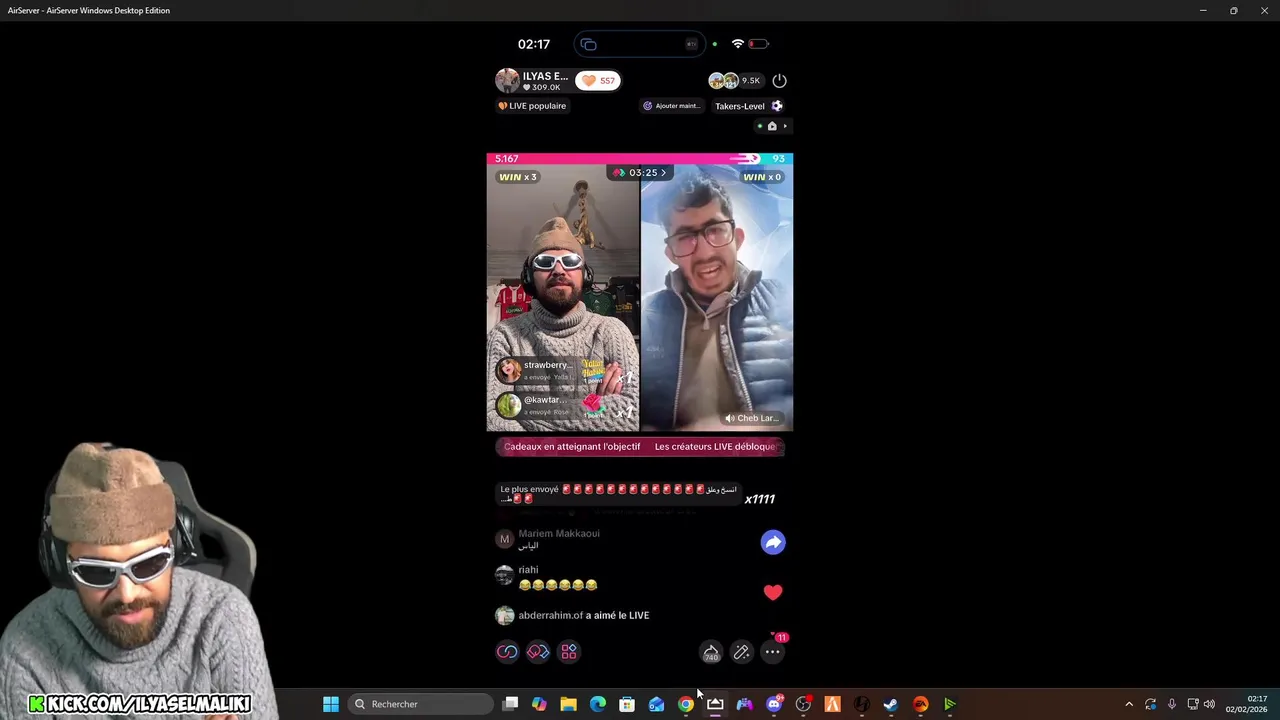Tap the Cheb Lar... sound label
The width and height of the screenshot is (1280, 720).
pos(752,418)
